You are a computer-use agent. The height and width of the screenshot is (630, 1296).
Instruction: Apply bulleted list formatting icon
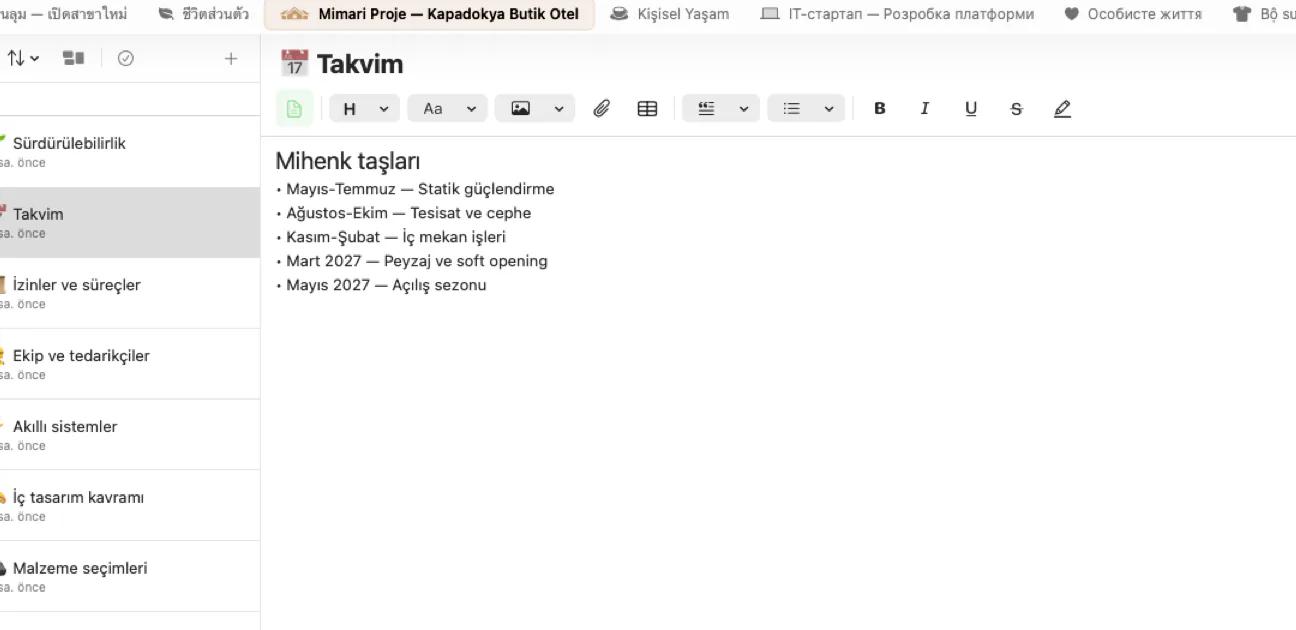click(792, 109)
